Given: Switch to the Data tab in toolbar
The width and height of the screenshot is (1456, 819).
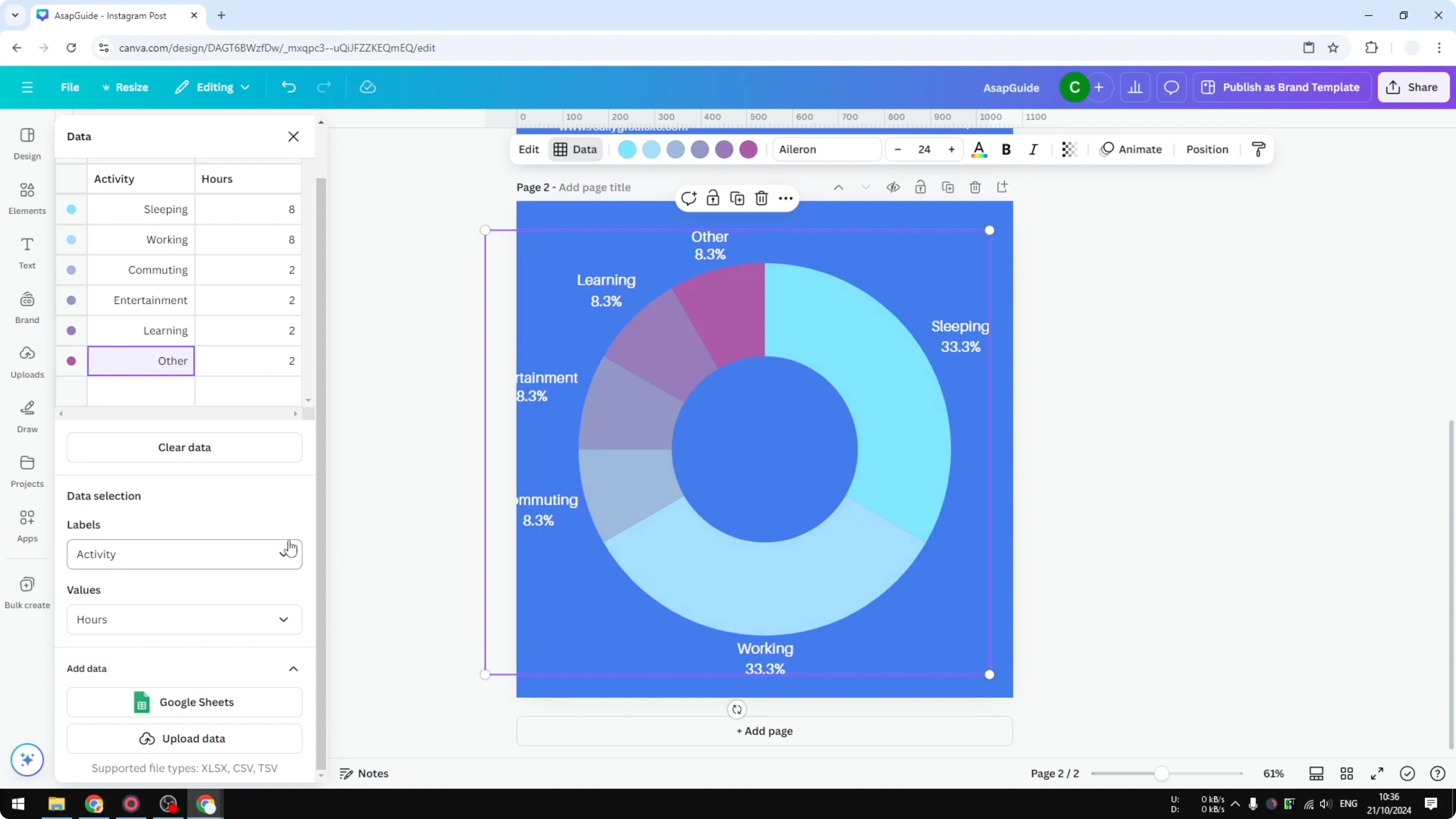Looking at the screenshot, I should 575,149.
